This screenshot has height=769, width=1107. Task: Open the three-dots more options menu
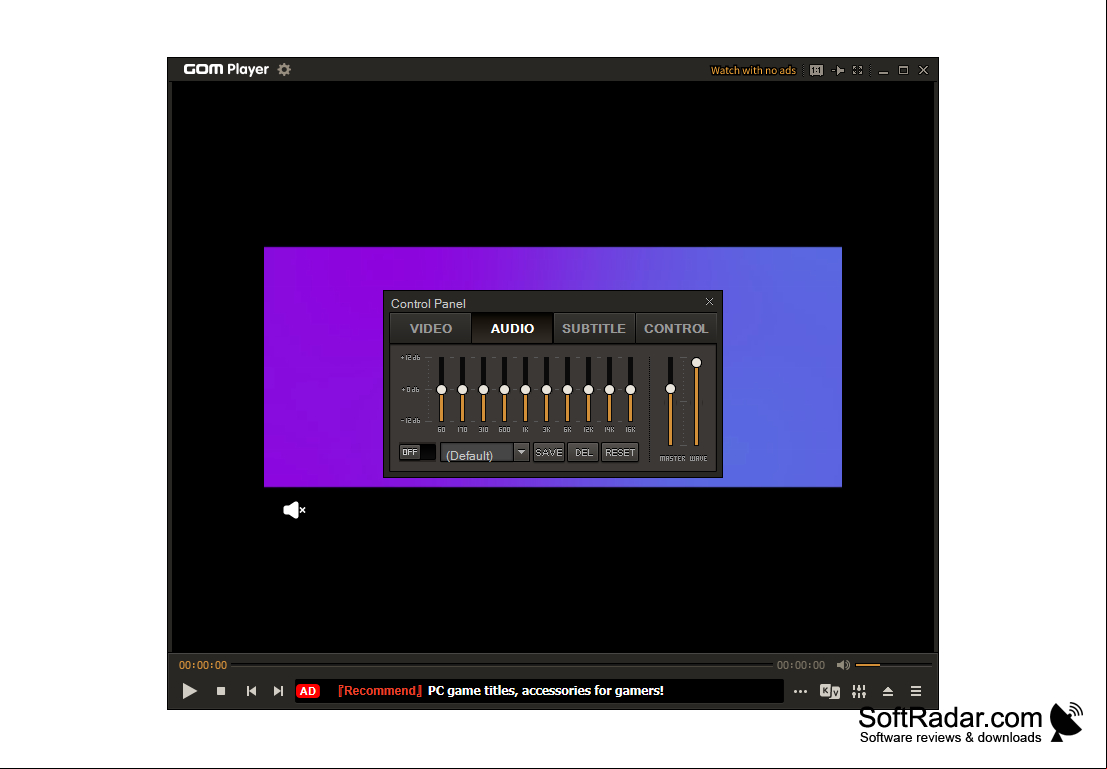click(x=800, y=691)
